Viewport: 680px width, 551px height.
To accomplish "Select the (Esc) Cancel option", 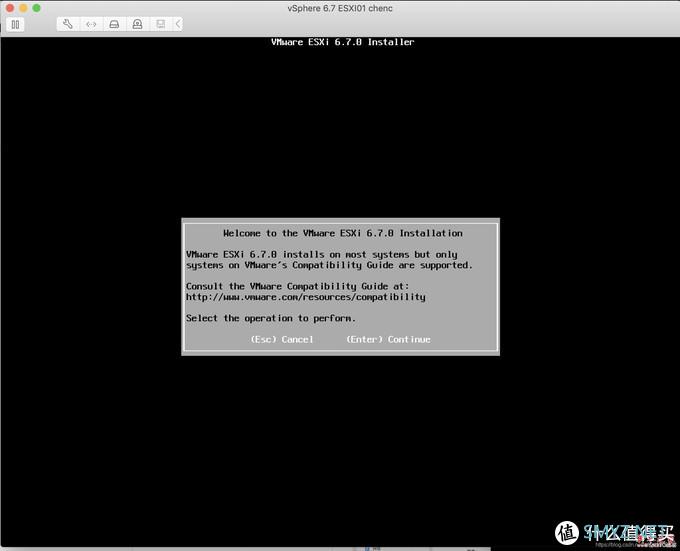I will 282,339.
